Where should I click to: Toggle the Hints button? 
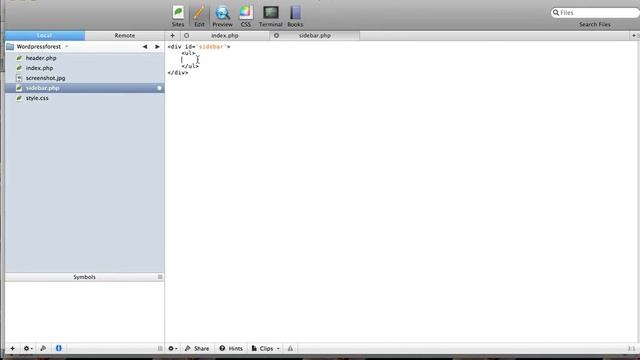231,348
